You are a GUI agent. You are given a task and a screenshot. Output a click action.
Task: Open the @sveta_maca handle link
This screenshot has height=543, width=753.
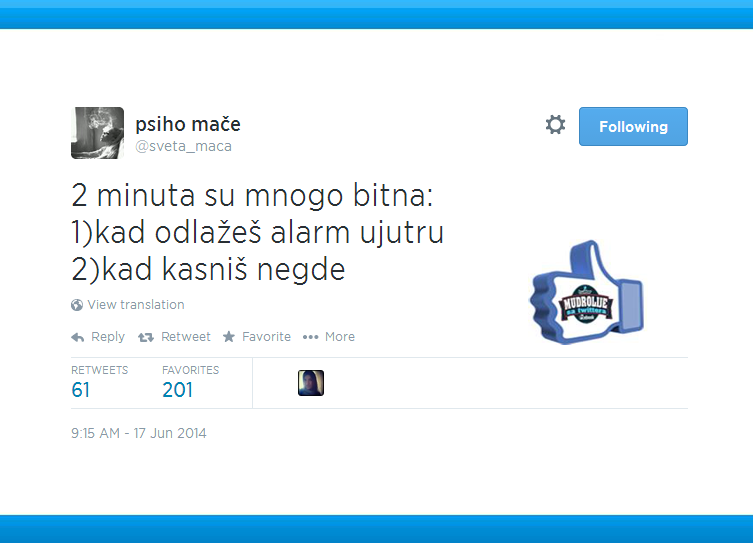(x=183, y=146)
